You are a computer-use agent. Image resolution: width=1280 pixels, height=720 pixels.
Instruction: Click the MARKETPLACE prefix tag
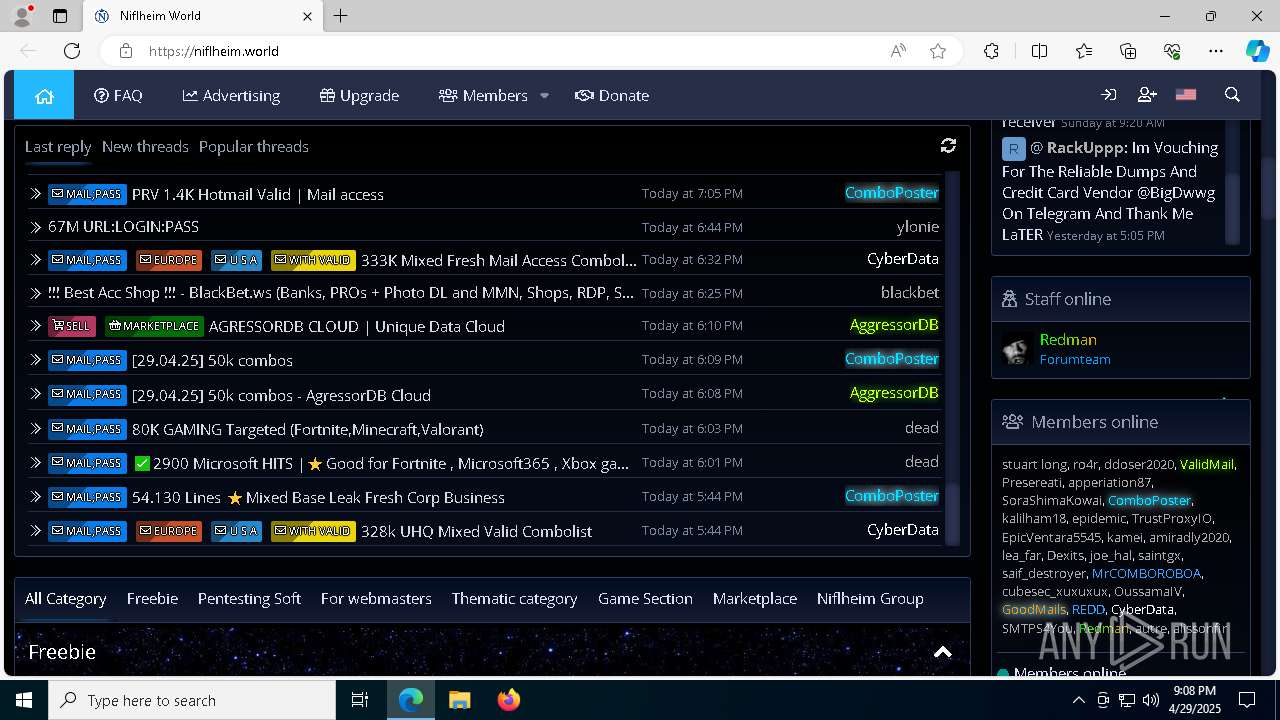click(155, 326)
